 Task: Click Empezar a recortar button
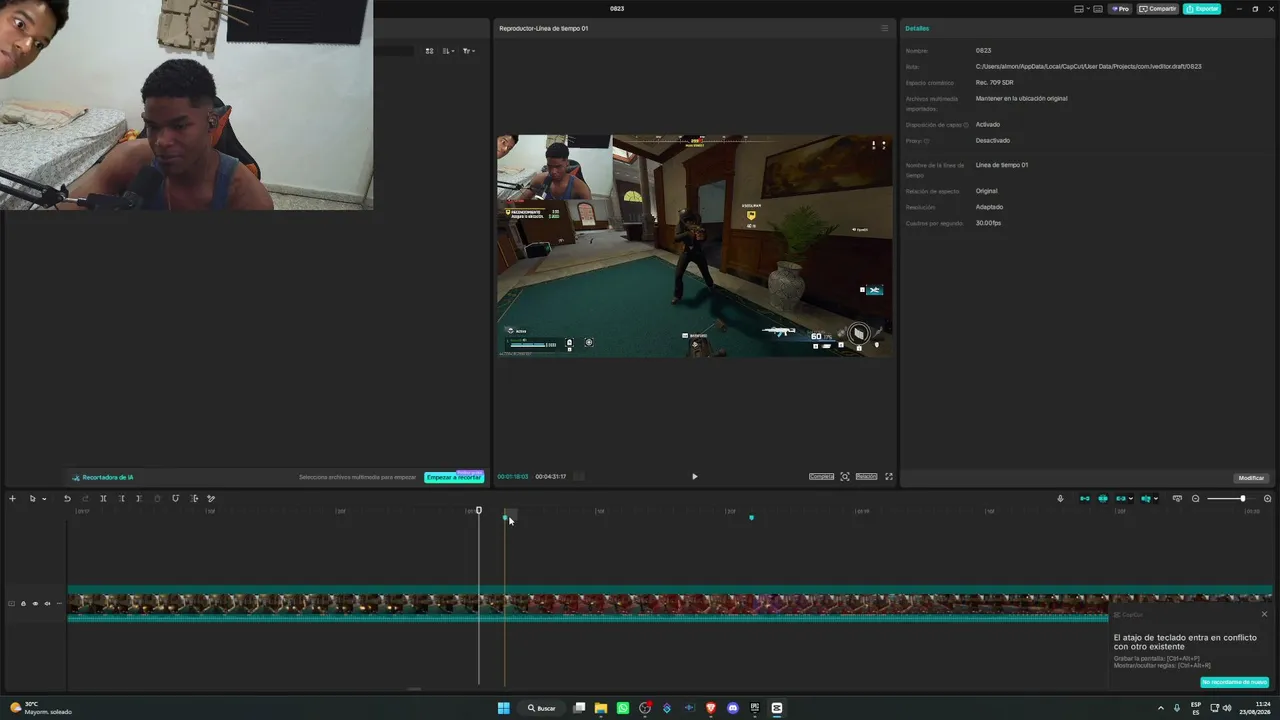click(454, 477)
